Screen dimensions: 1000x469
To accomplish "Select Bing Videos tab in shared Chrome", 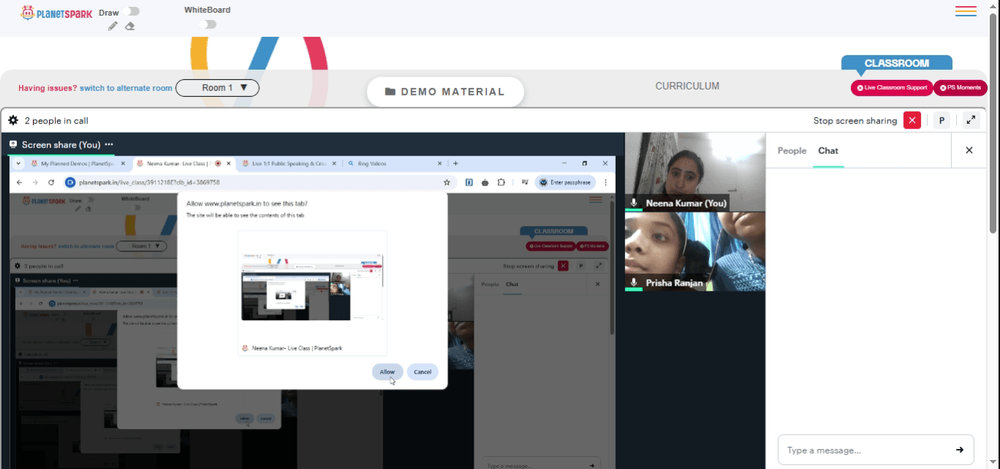I will coord(394,163).
